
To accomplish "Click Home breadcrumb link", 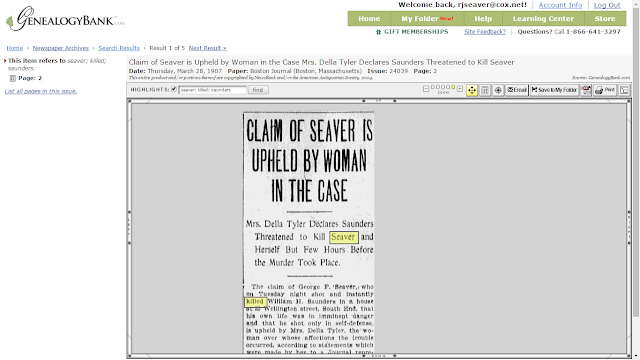I will 15,48.
